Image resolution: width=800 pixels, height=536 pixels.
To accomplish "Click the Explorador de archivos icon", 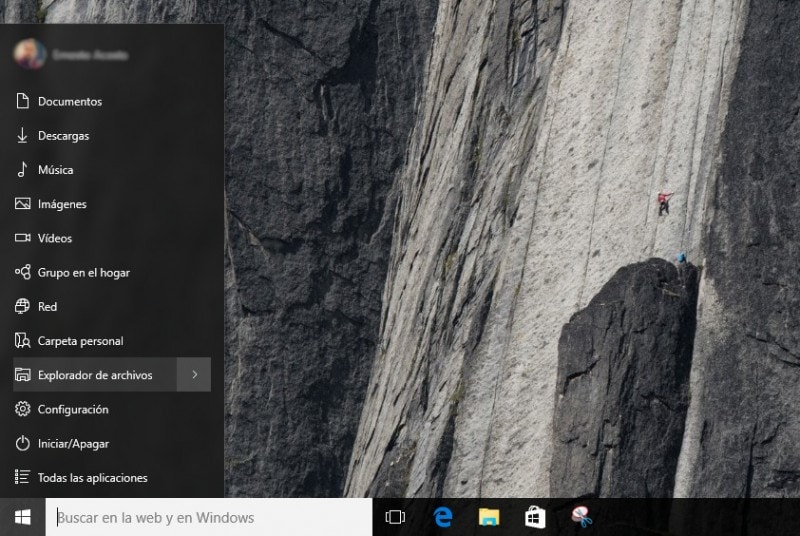I will point(22,375).
